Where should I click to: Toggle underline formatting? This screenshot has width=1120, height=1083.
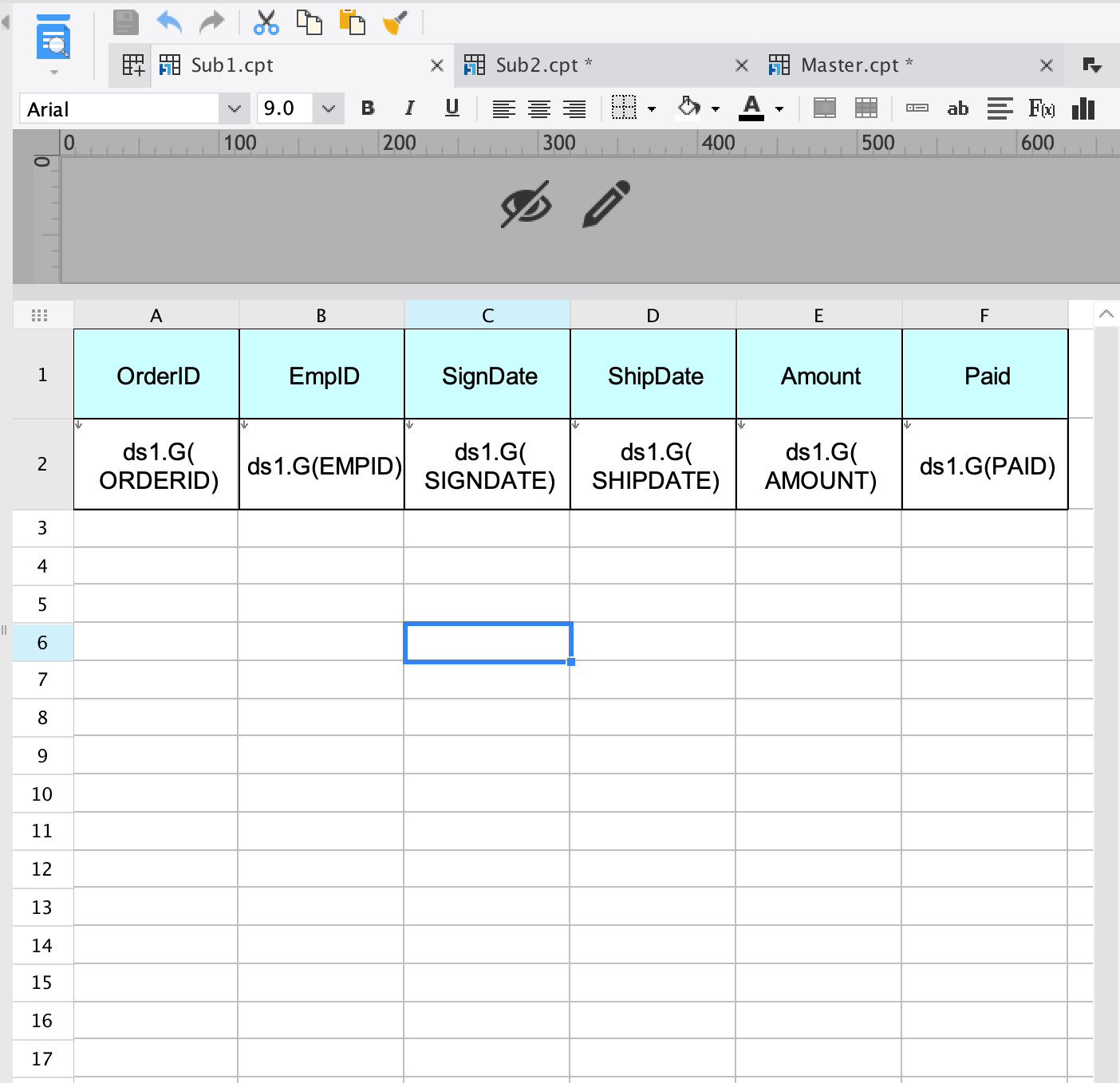[x=452, y=108]
